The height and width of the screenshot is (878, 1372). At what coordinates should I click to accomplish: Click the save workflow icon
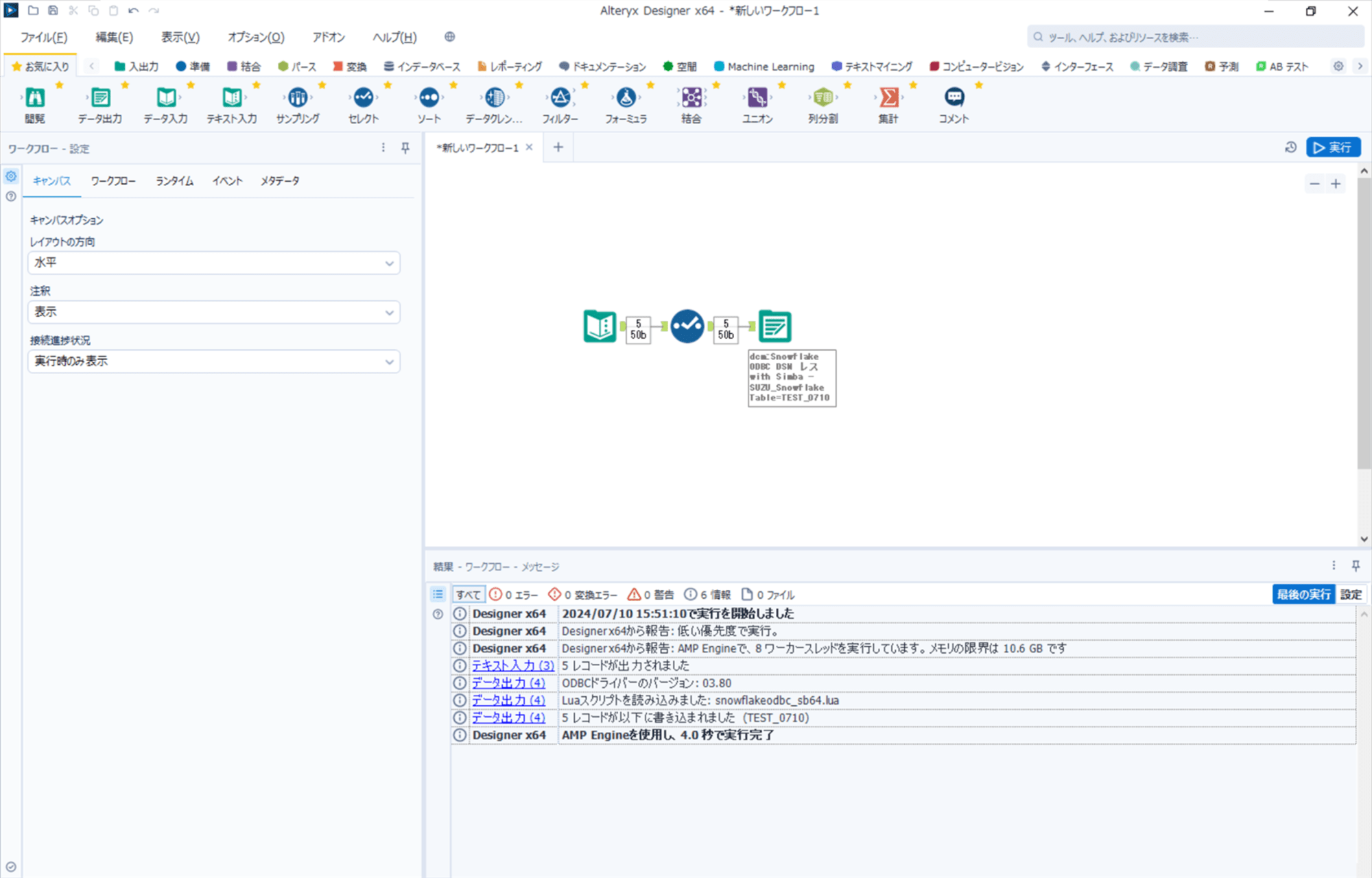click(53, 10)
